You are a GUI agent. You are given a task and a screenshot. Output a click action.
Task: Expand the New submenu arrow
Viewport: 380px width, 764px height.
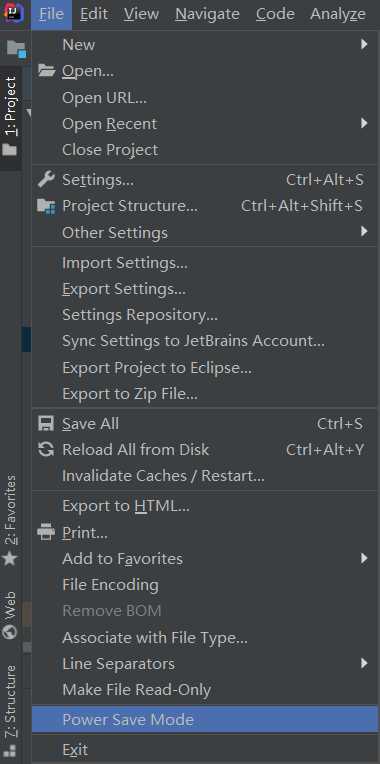pyautogui.click(x=364, y=45)
